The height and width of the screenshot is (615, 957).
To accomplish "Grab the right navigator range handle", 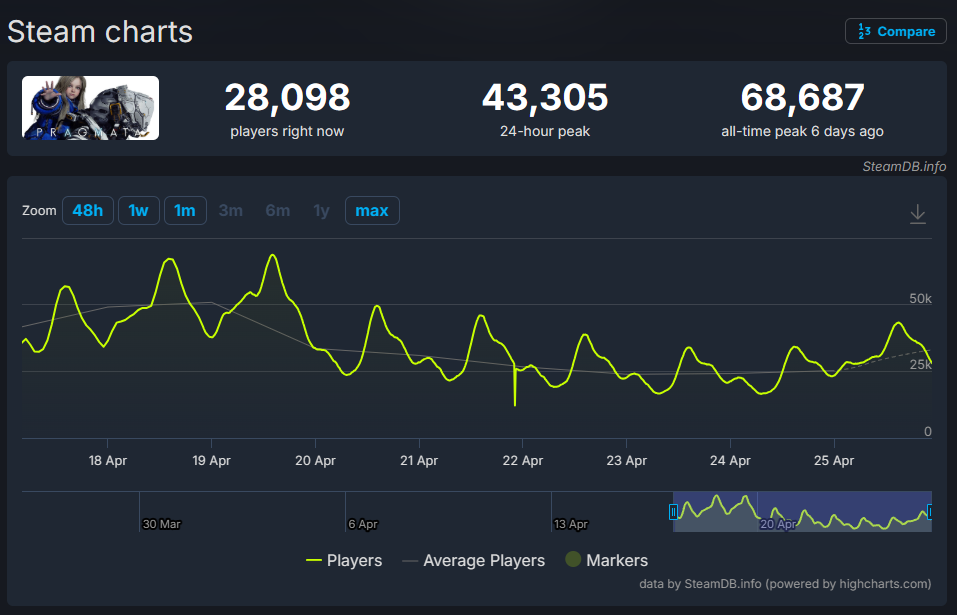I will [930, 511].
